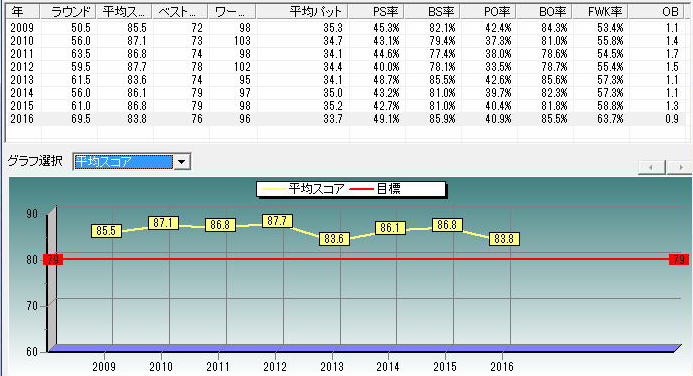This screenshot has height=376, width=693.
Task: Open the グラフ選択 dropdown arrow
Action: [181, 162]
